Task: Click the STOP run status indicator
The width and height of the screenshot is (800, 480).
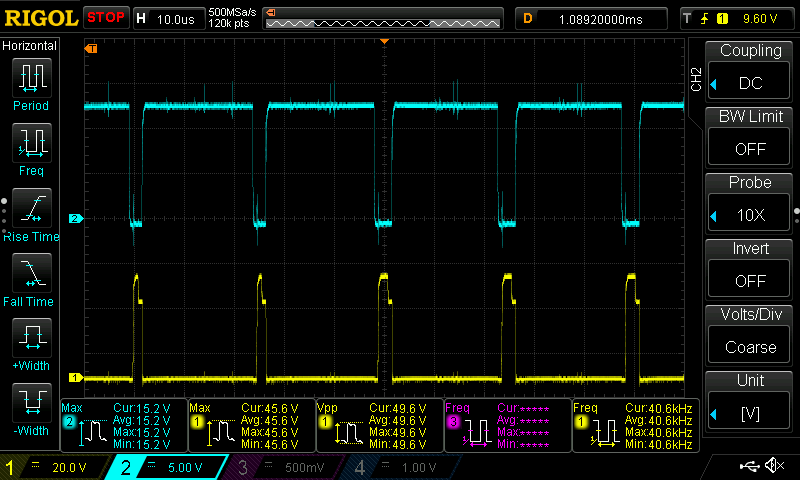Action: [x=106, y=18]
